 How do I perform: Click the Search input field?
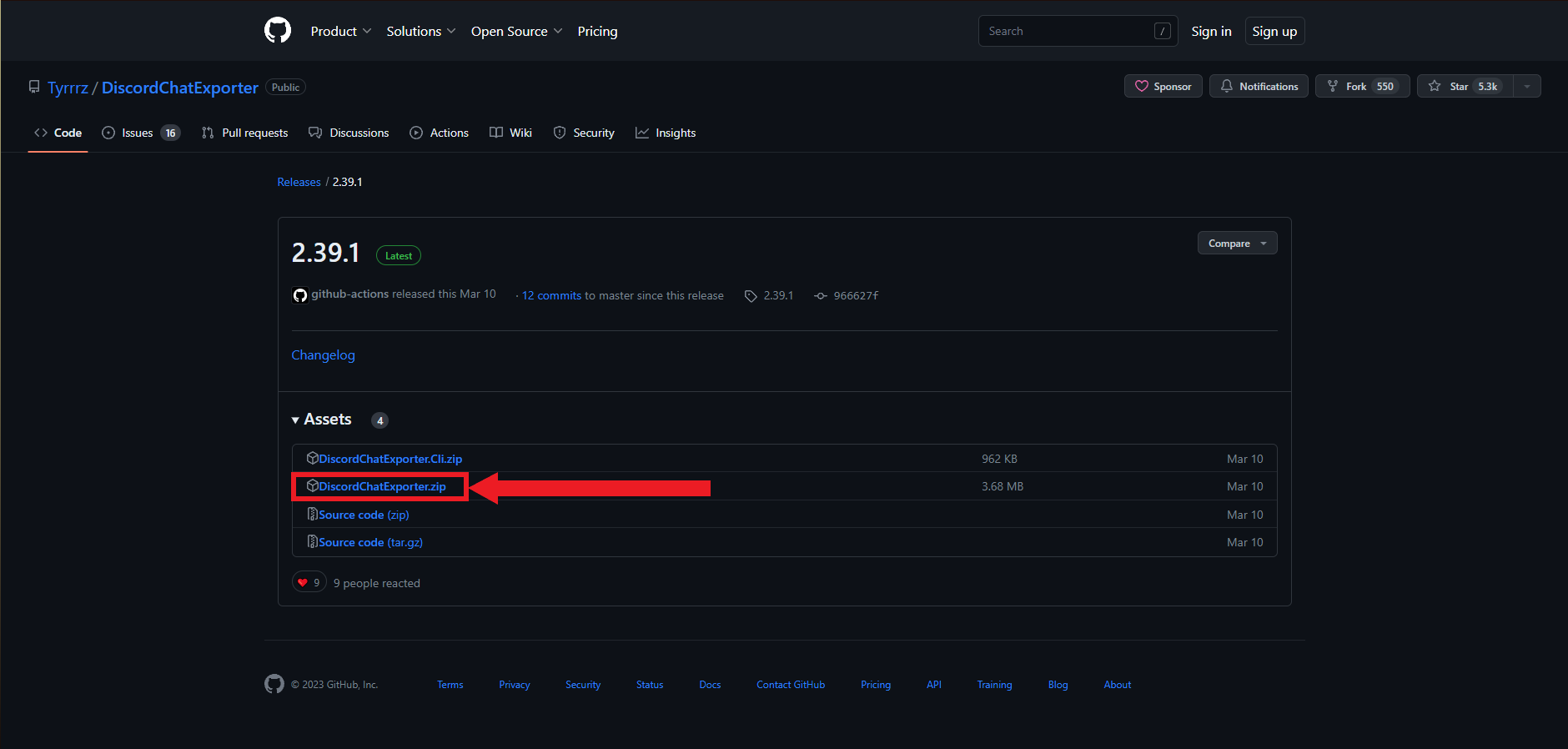[x=1068, y=32]
